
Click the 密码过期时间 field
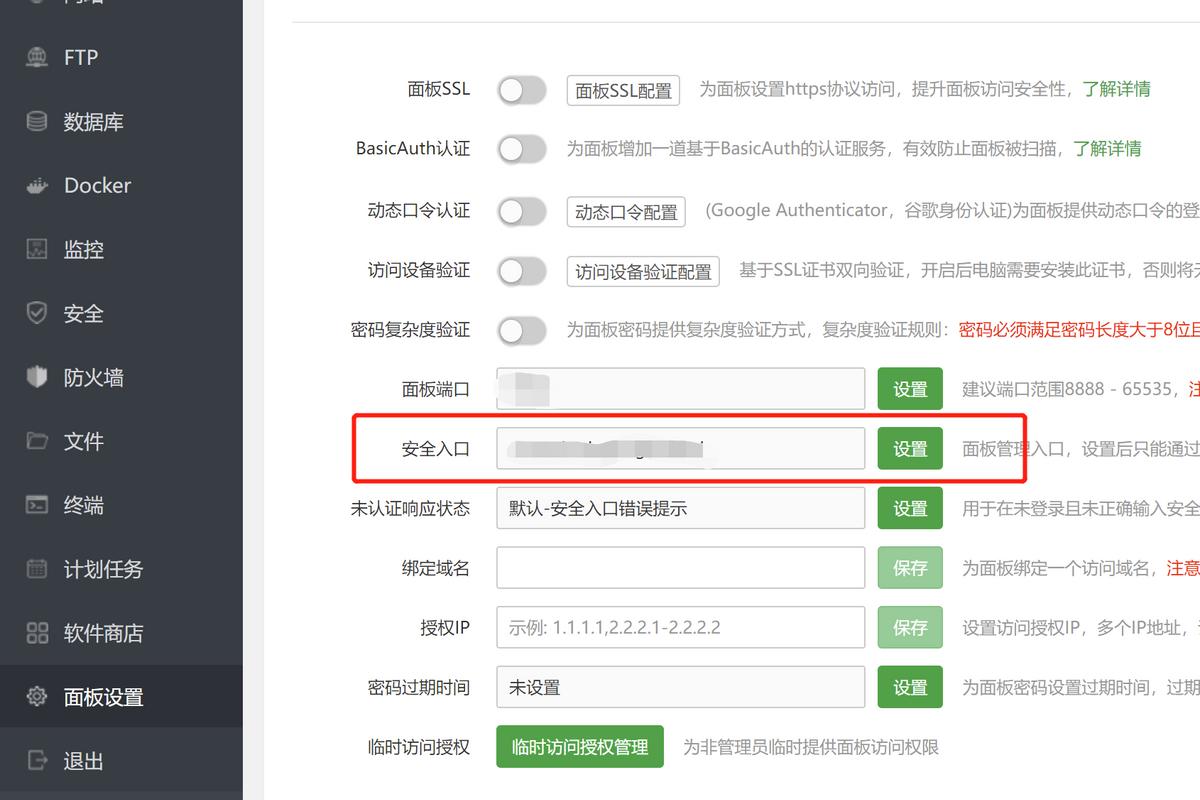point(680,688)
